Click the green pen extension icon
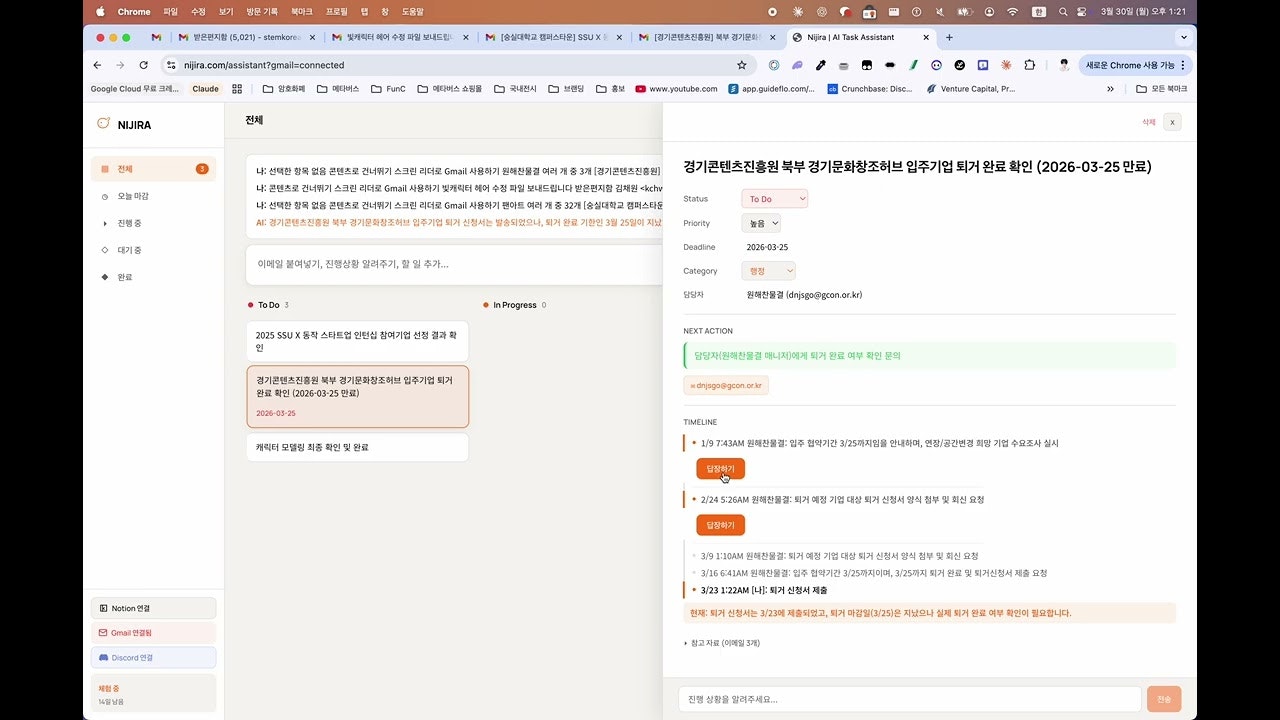 coord(914,65)
